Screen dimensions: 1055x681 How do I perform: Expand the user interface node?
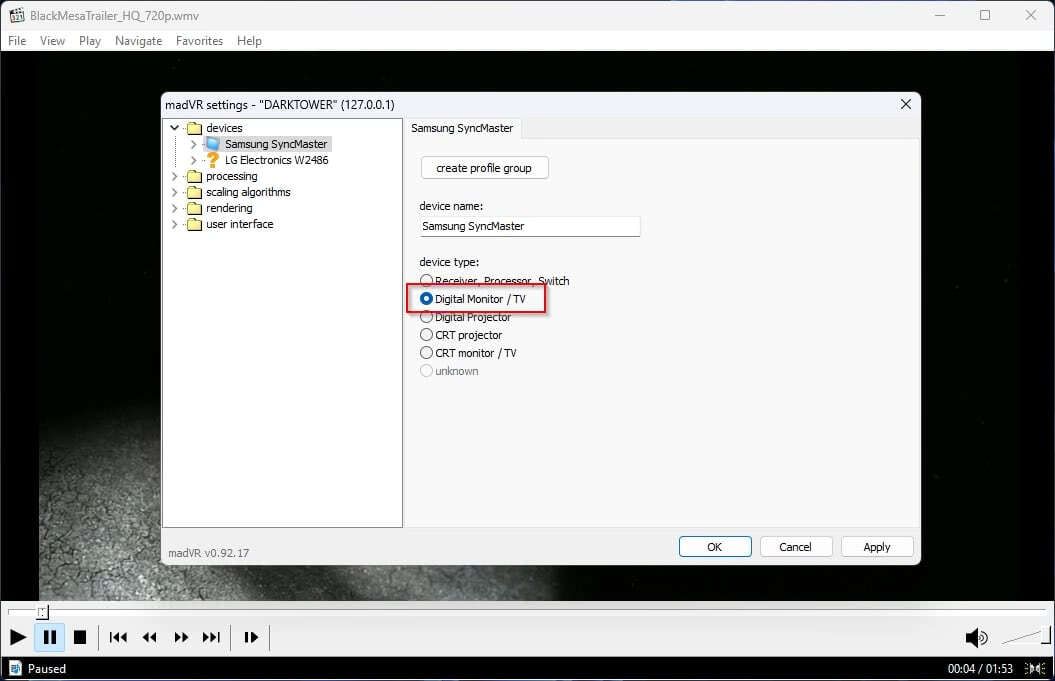(x=175, y=224)
